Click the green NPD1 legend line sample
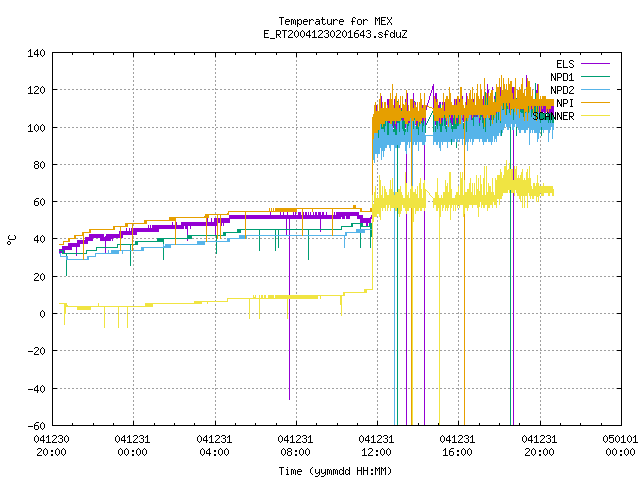Image resolution: width=640 pixels, height=480 pixels. (596, 77)
